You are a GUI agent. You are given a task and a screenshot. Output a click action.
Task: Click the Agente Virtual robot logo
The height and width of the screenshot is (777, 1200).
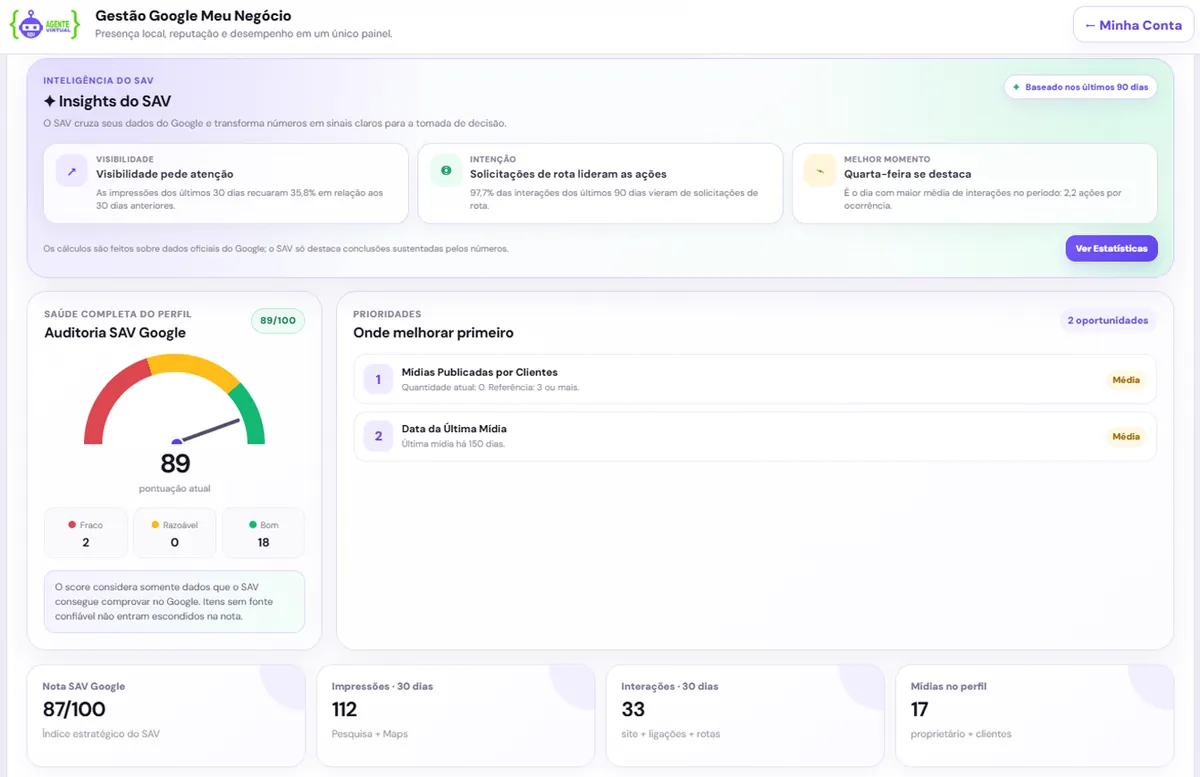pyautogui.click(x=44, y=25)
